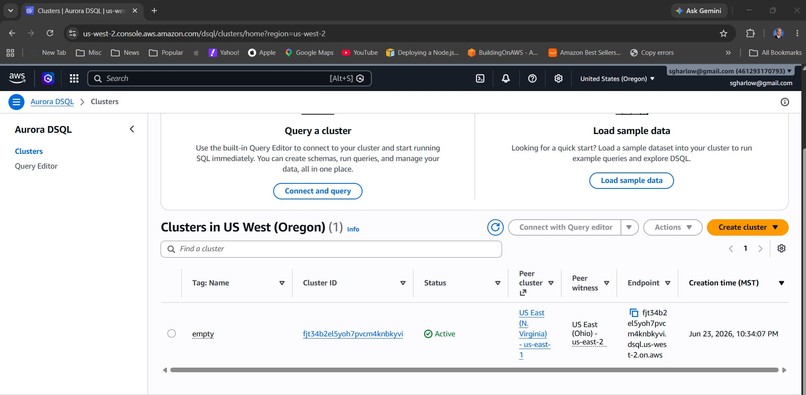Open the Info link beside Clusters heading
The image size is (806, 395).
(353, 229)
